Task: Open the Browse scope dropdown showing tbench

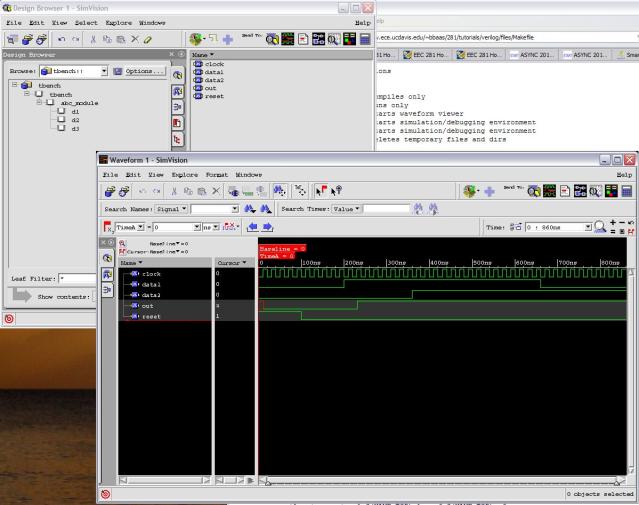Action: (106, 72)
